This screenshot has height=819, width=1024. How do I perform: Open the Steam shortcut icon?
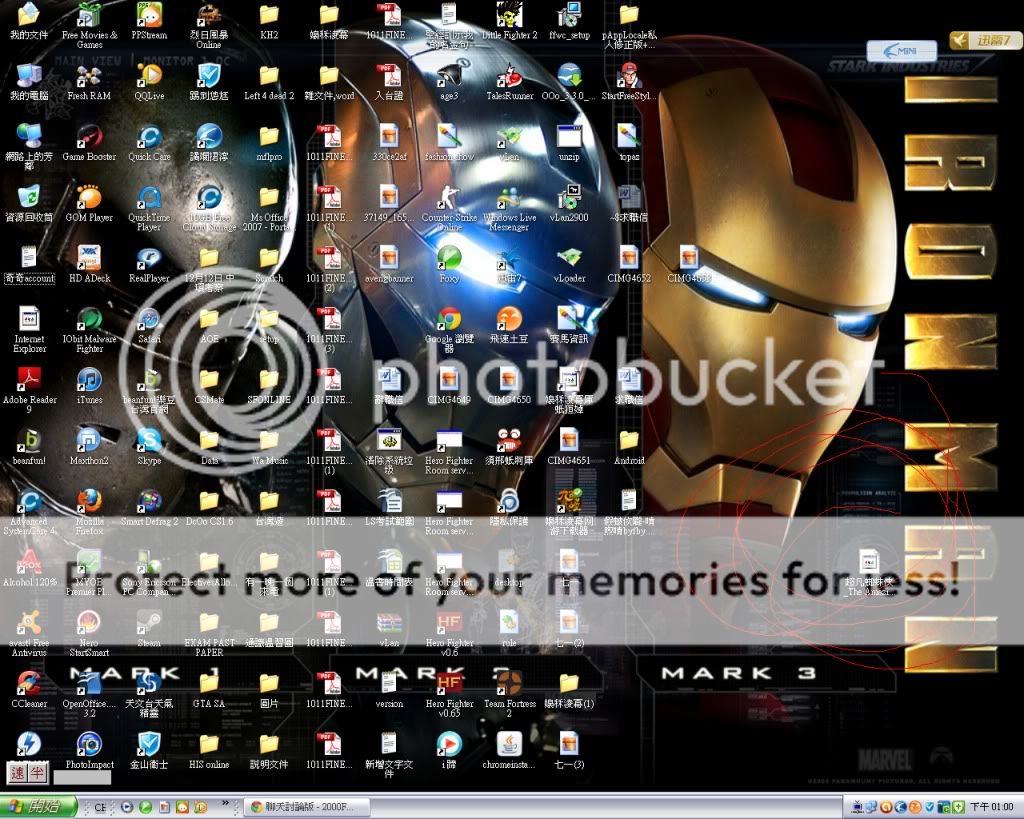(149, 622)
